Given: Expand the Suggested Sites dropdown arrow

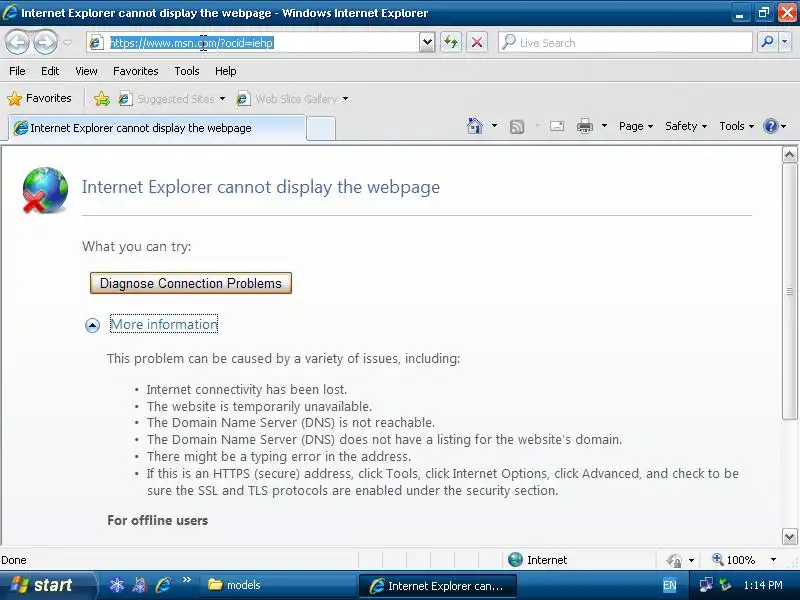Looking at the screenshot, I should point(222,99).
